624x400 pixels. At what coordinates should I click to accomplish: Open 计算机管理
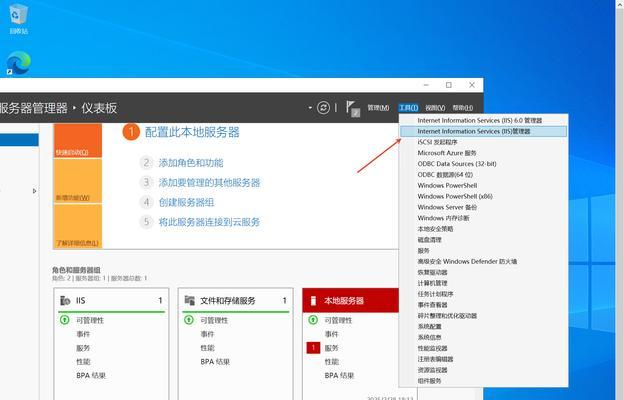click(x=484, y=283)
